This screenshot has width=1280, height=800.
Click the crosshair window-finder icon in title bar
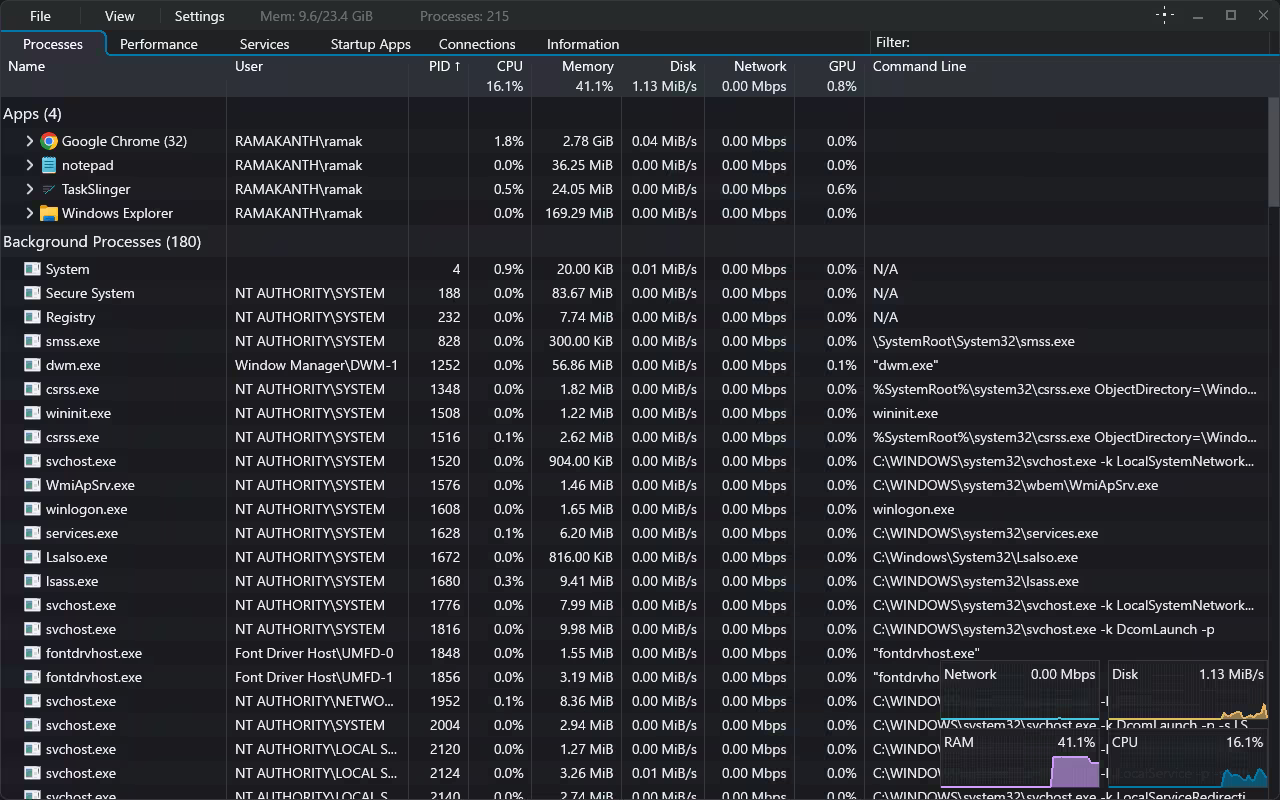click(x=1165, y=15)
